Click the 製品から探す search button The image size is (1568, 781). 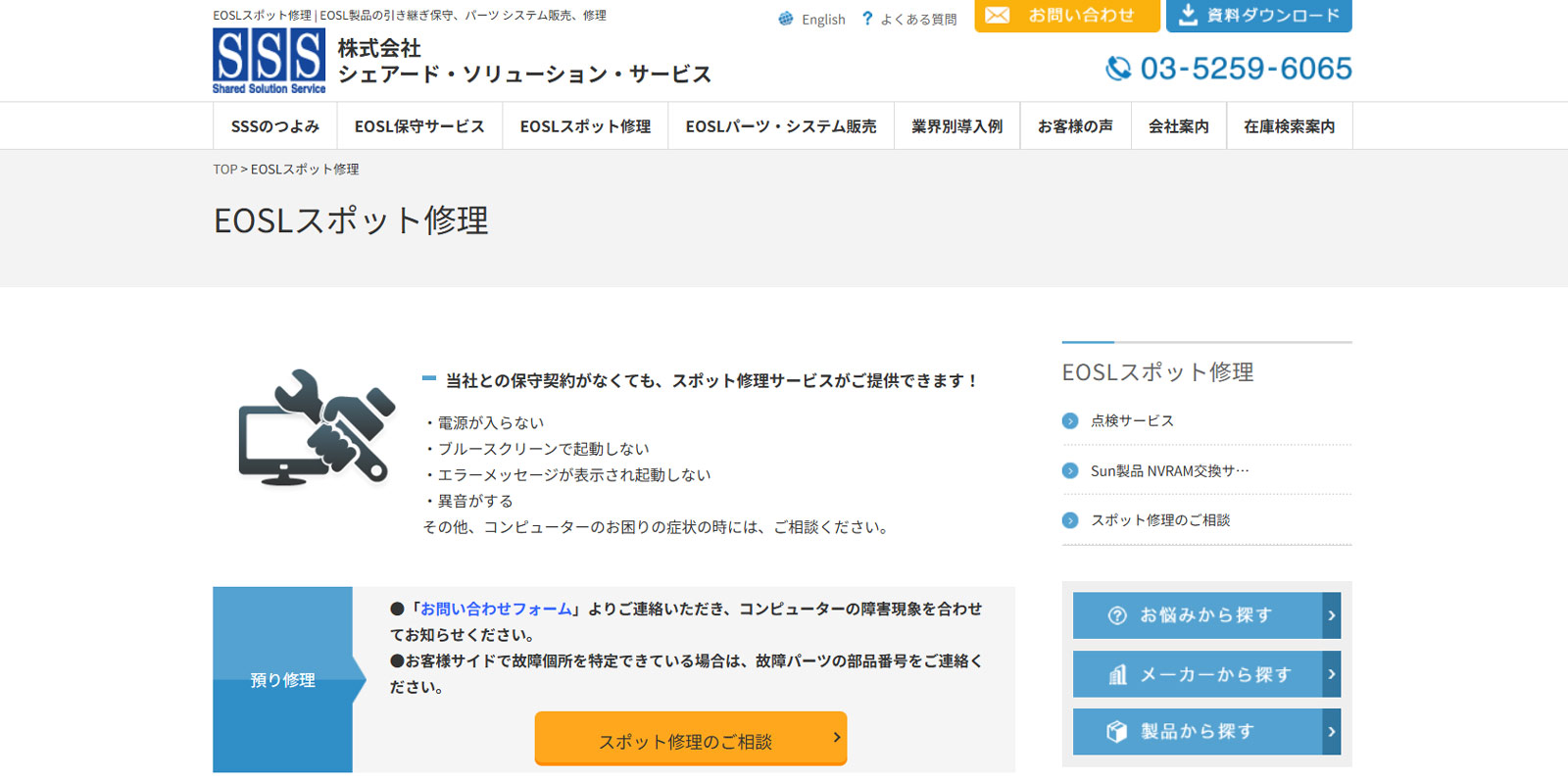(x=1206, y=732)
